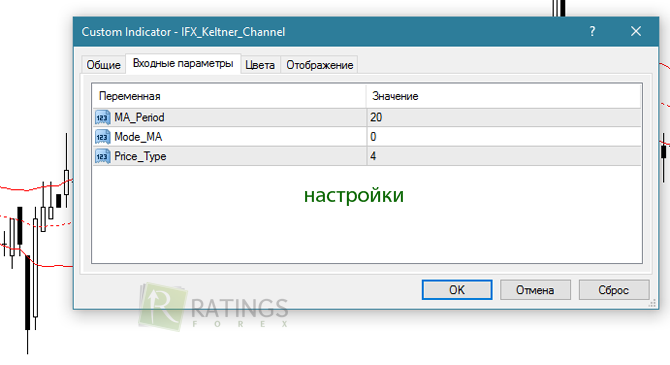Open the Цвета tab
This screenshot has width=670, height=365.
260,65
